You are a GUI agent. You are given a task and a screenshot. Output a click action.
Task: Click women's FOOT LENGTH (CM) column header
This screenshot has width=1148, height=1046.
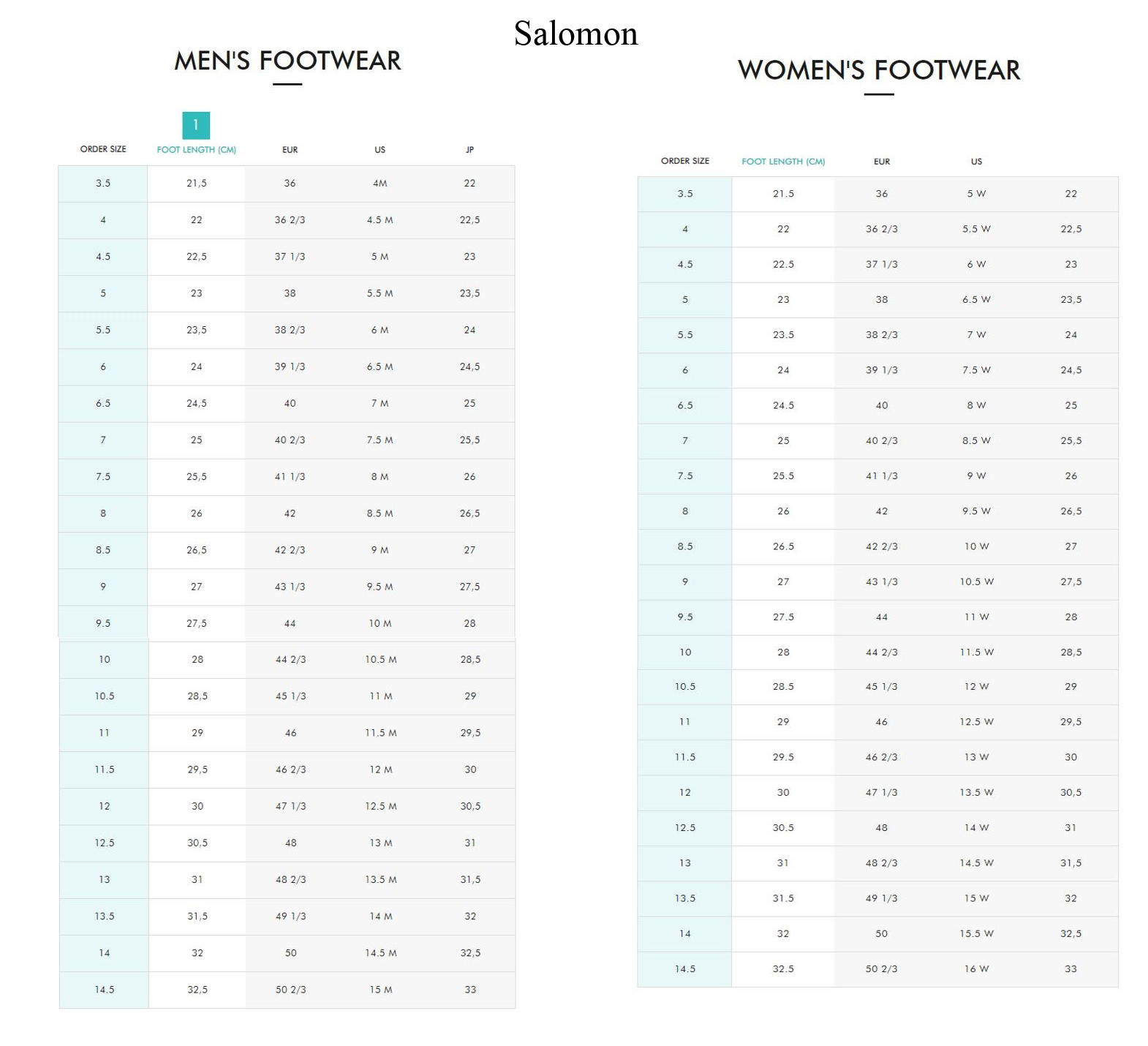(783, 161)
